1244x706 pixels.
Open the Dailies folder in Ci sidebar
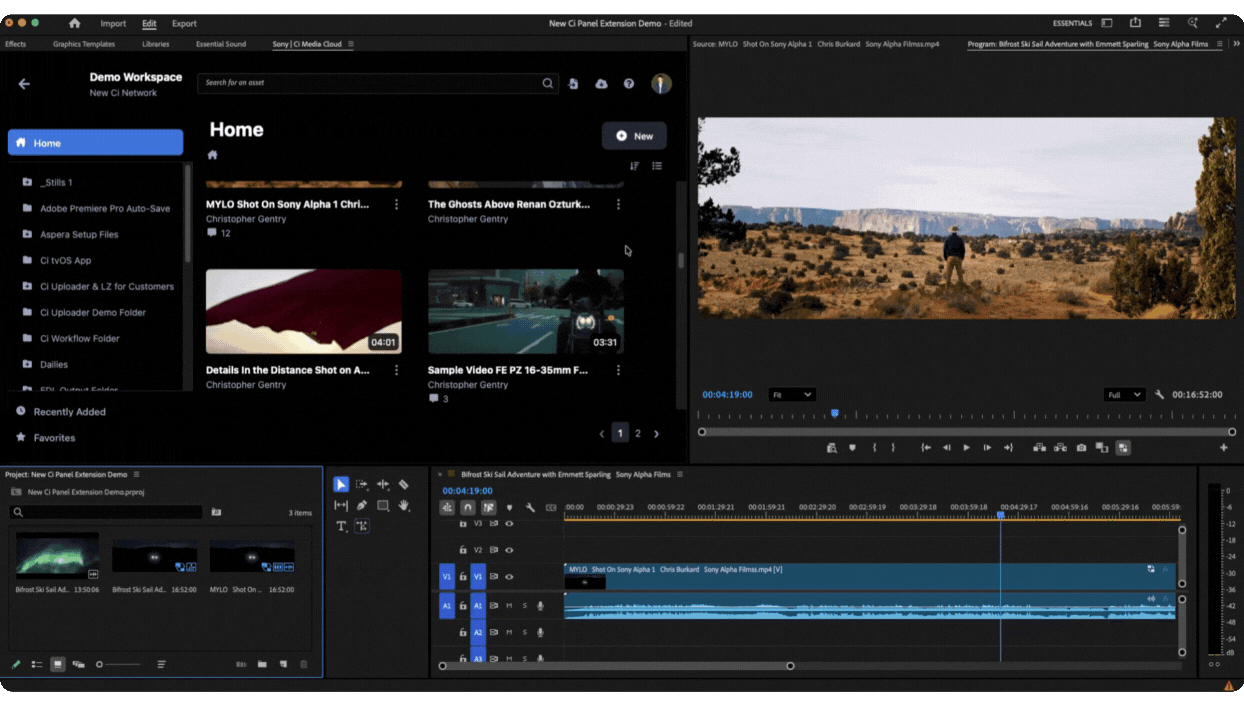click(54, 364)
